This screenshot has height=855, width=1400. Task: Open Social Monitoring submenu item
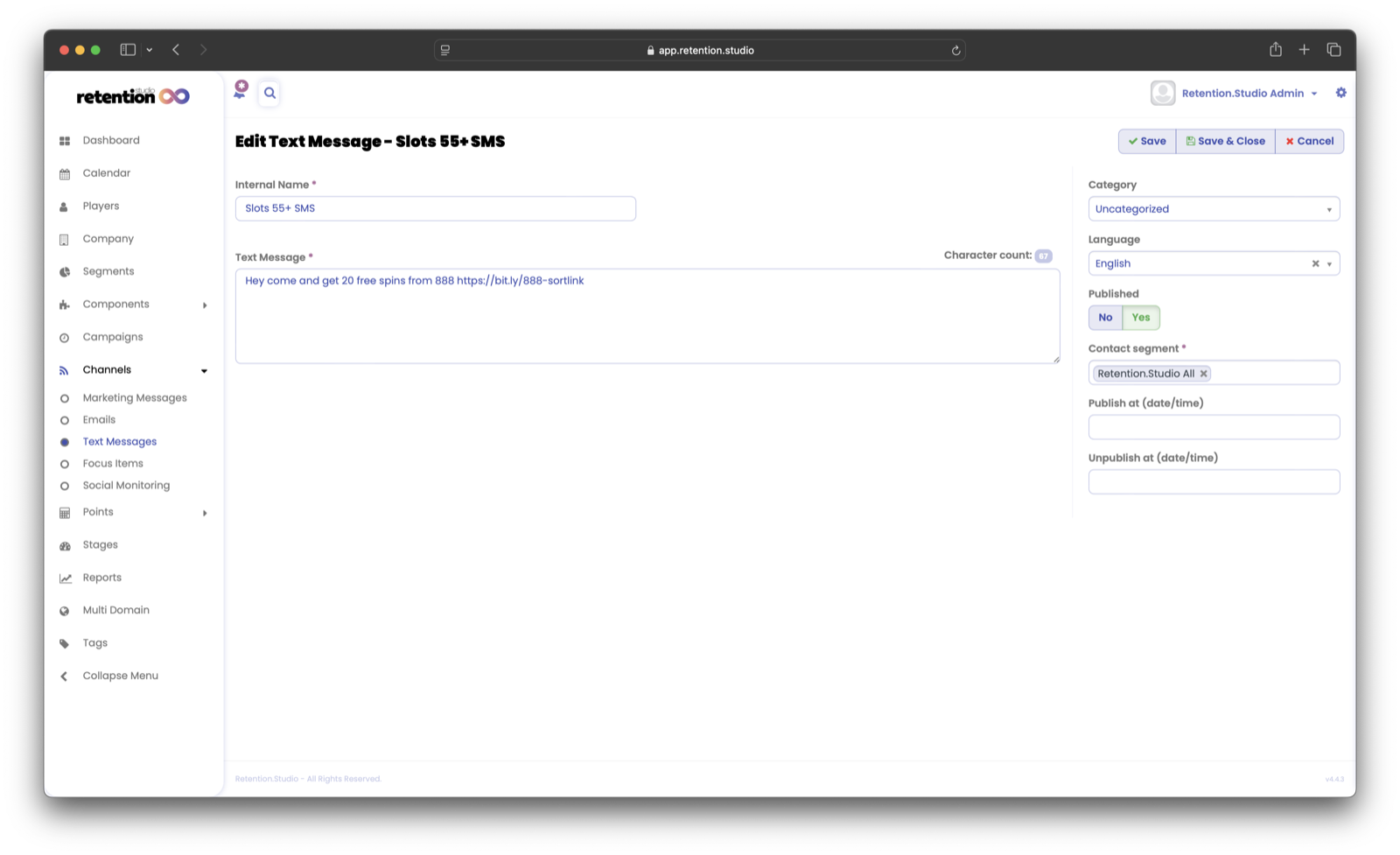point(126,486)
